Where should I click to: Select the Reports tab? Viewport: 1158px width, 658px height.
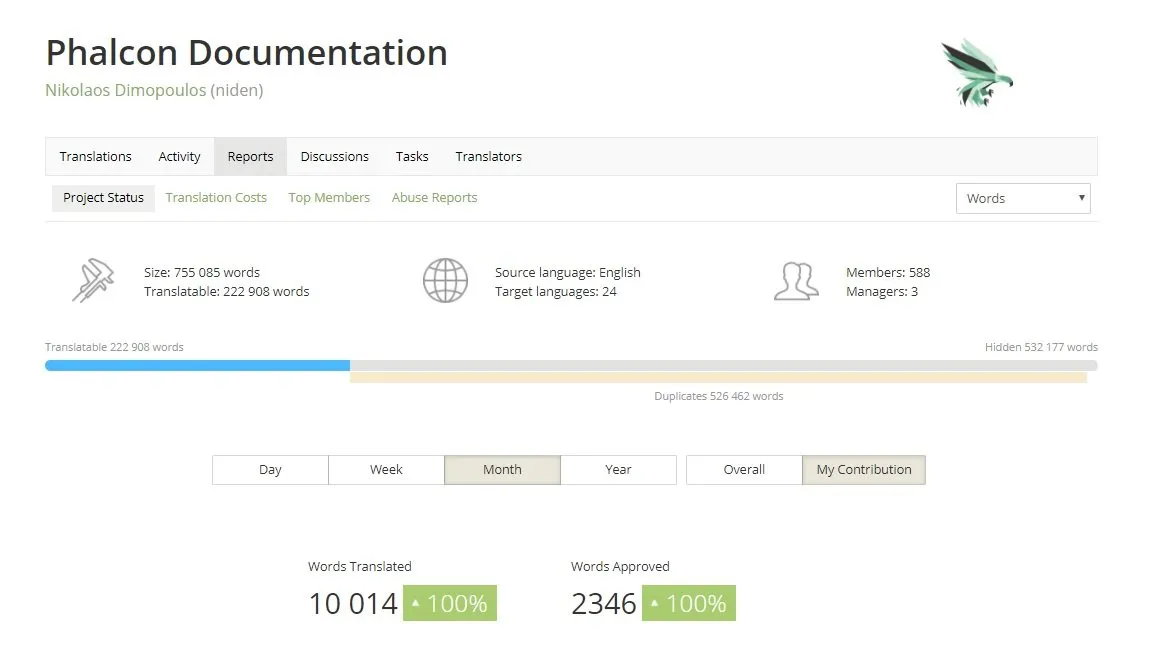250,157
